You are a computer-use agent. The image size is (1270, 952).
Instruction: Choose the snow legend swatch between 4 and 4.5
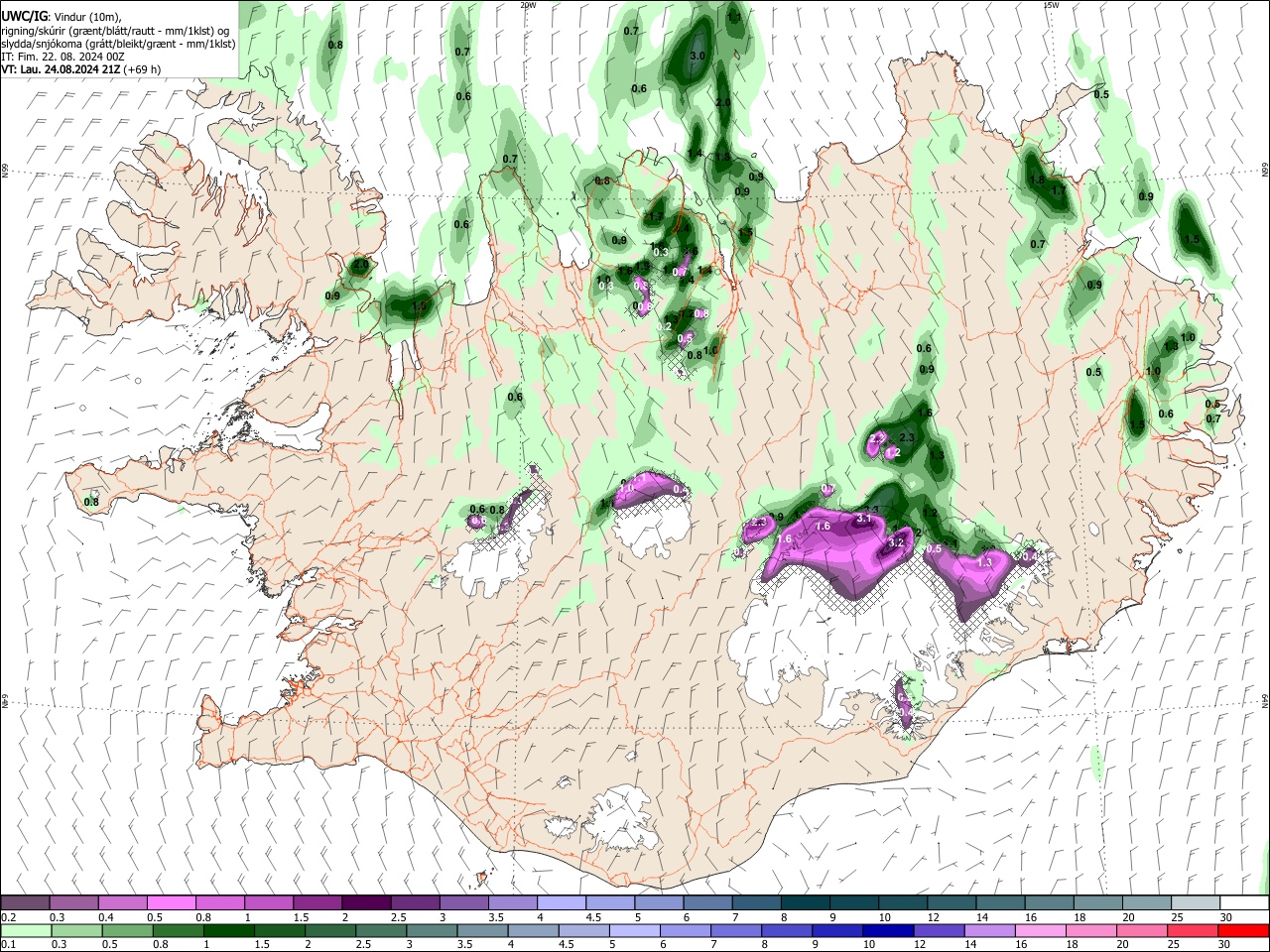click(x=561, y=902)
